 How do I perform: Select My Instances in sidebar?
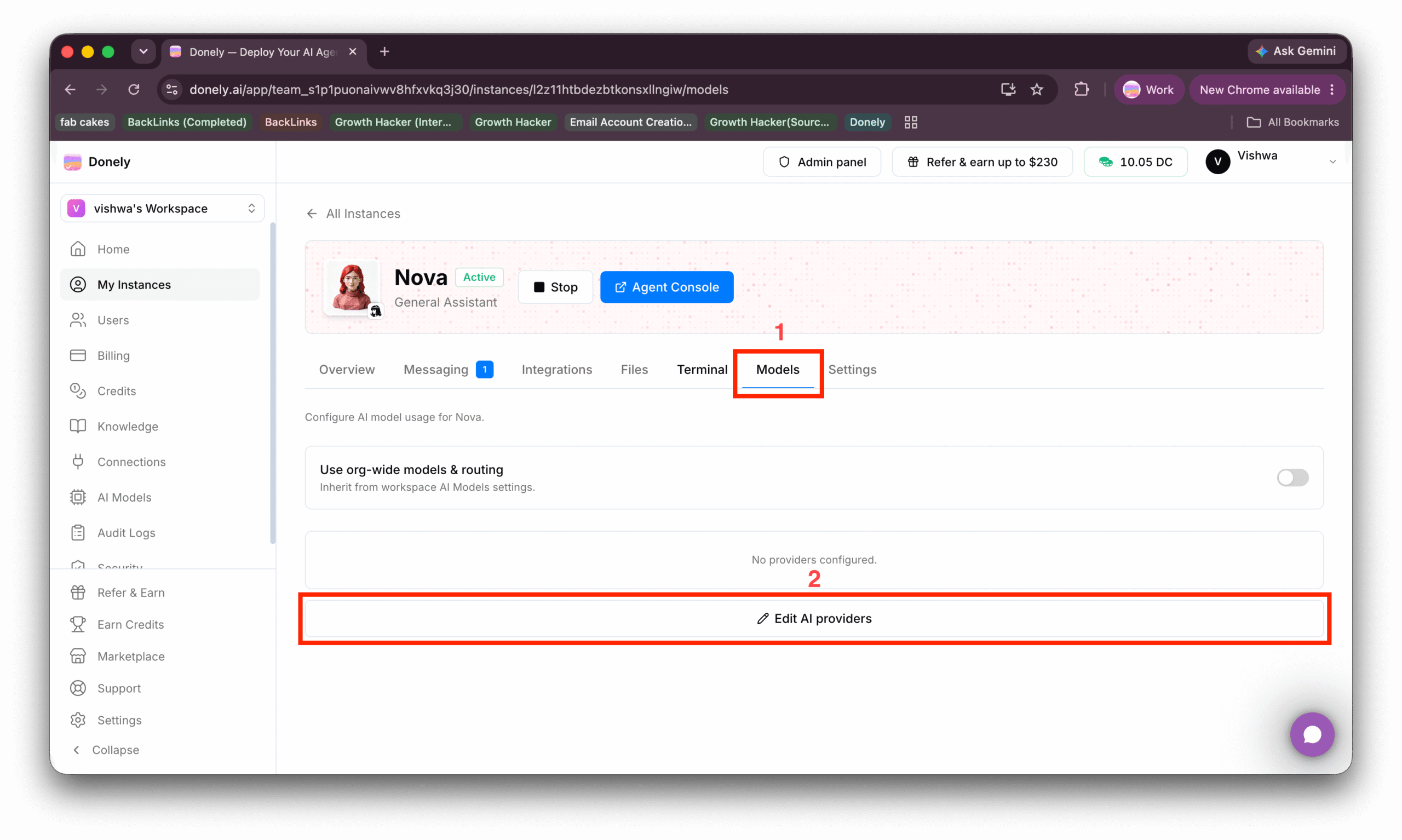tap(159, 285)
